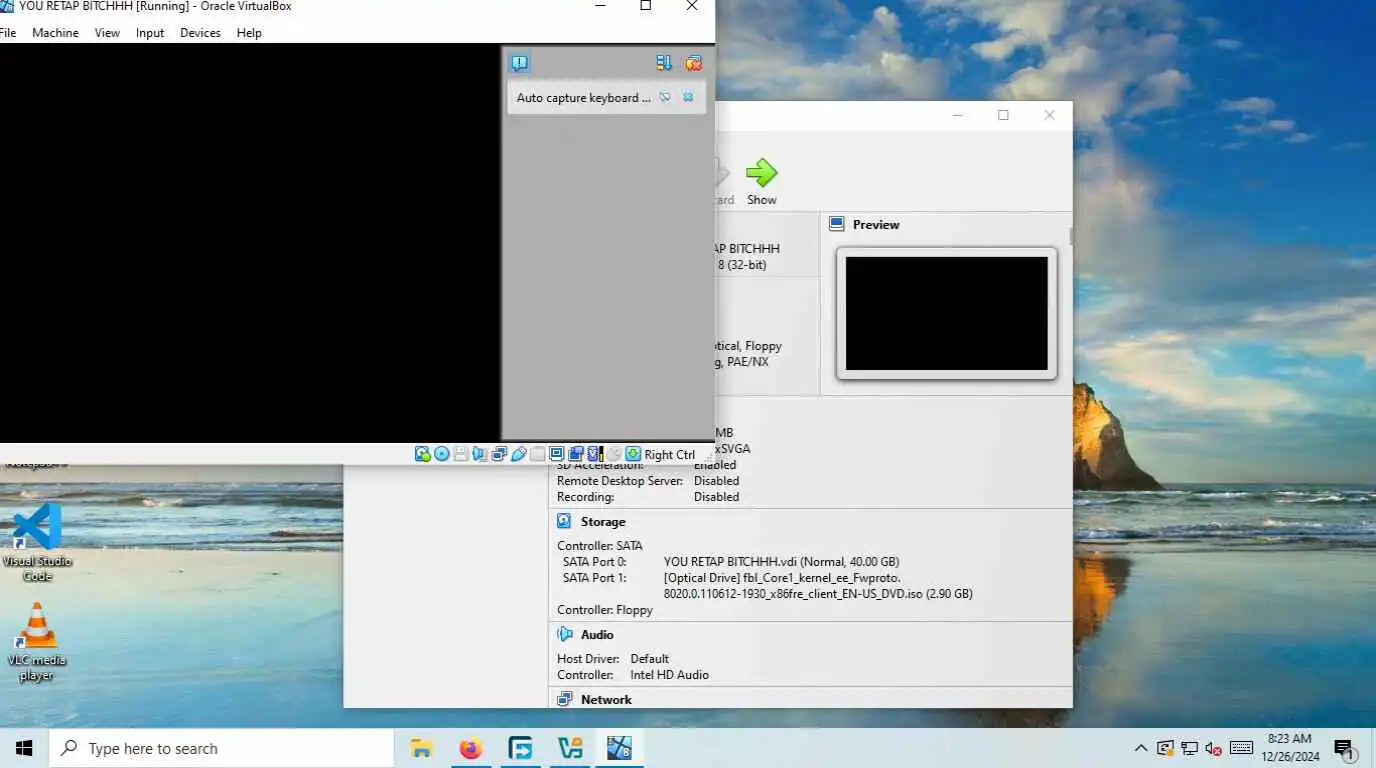This screenshot has width=1376, height=768.
Task: Open File Explorer from taskbar
Action: [421, 748]
